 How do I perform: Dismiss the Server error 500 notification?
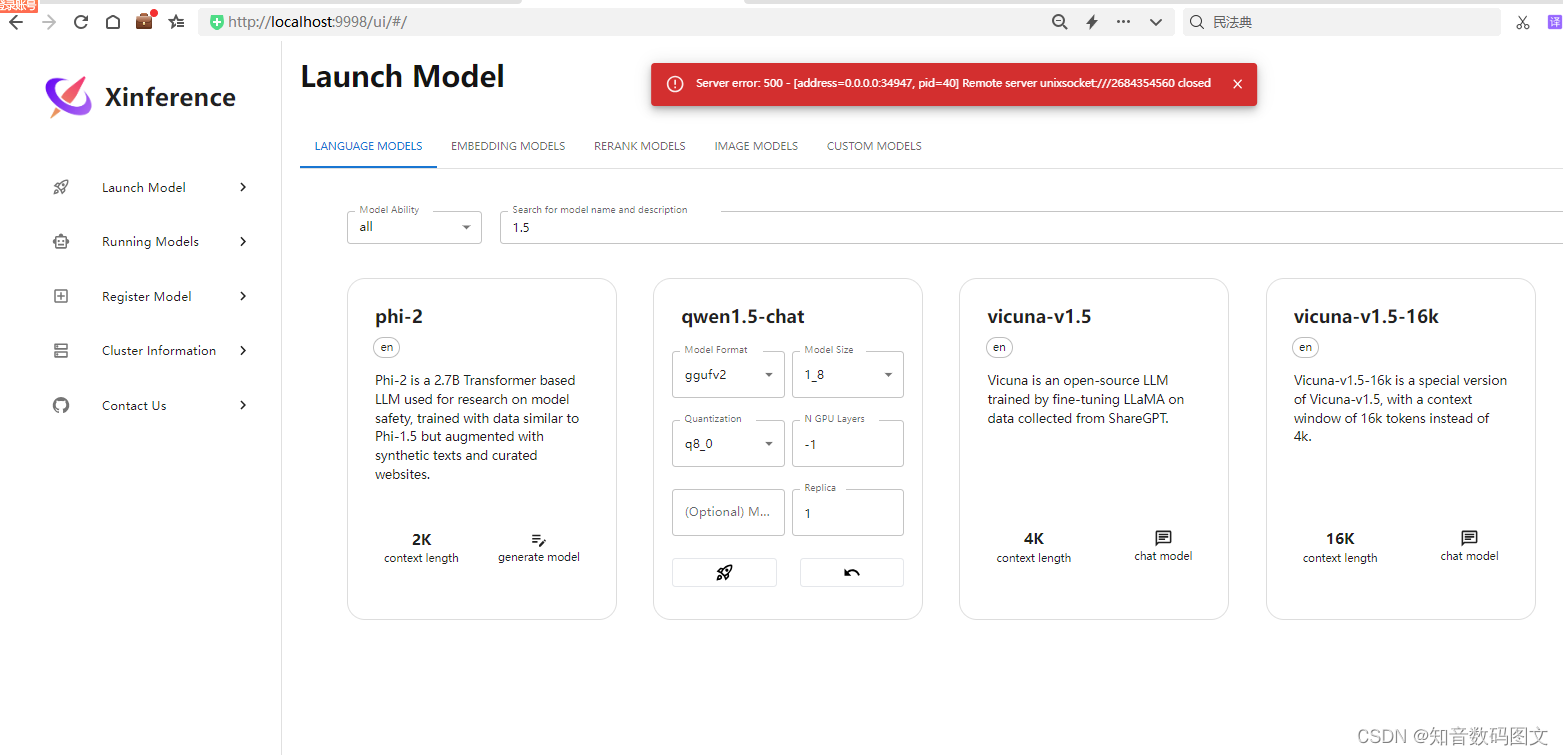point(1237,84)
